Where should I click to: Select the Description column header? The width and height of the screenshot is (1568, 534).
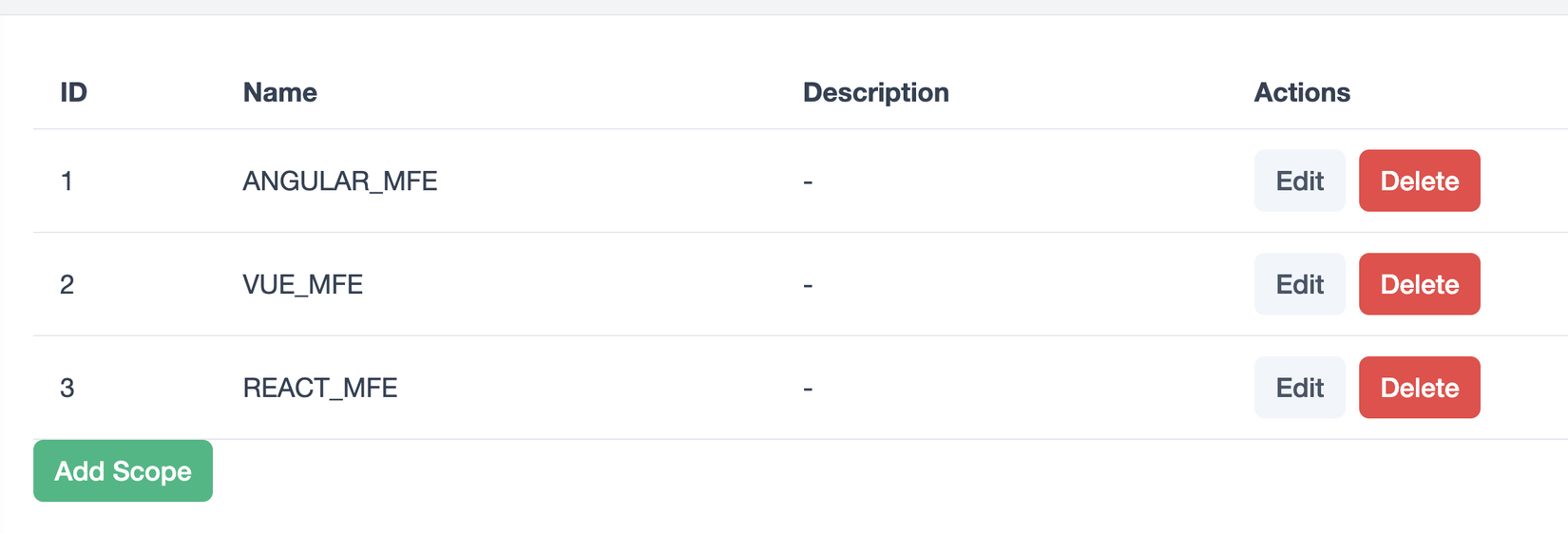[875, 92]
